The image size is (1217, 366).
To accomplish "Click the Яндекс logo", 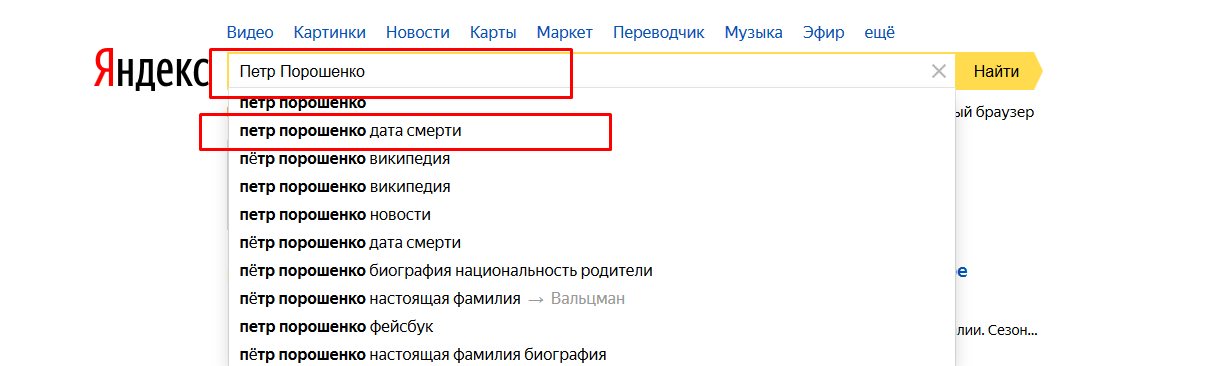I will [152, 70].
